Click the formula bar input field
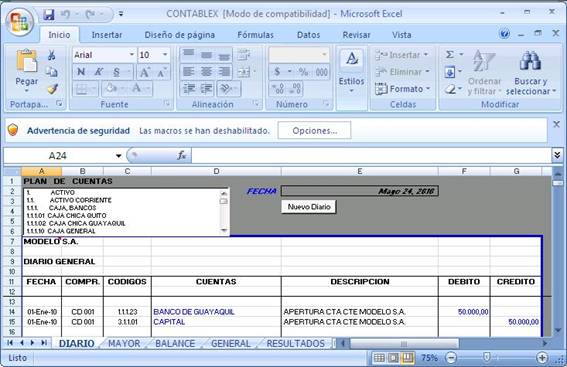567x367 pixels. (371, 156)
